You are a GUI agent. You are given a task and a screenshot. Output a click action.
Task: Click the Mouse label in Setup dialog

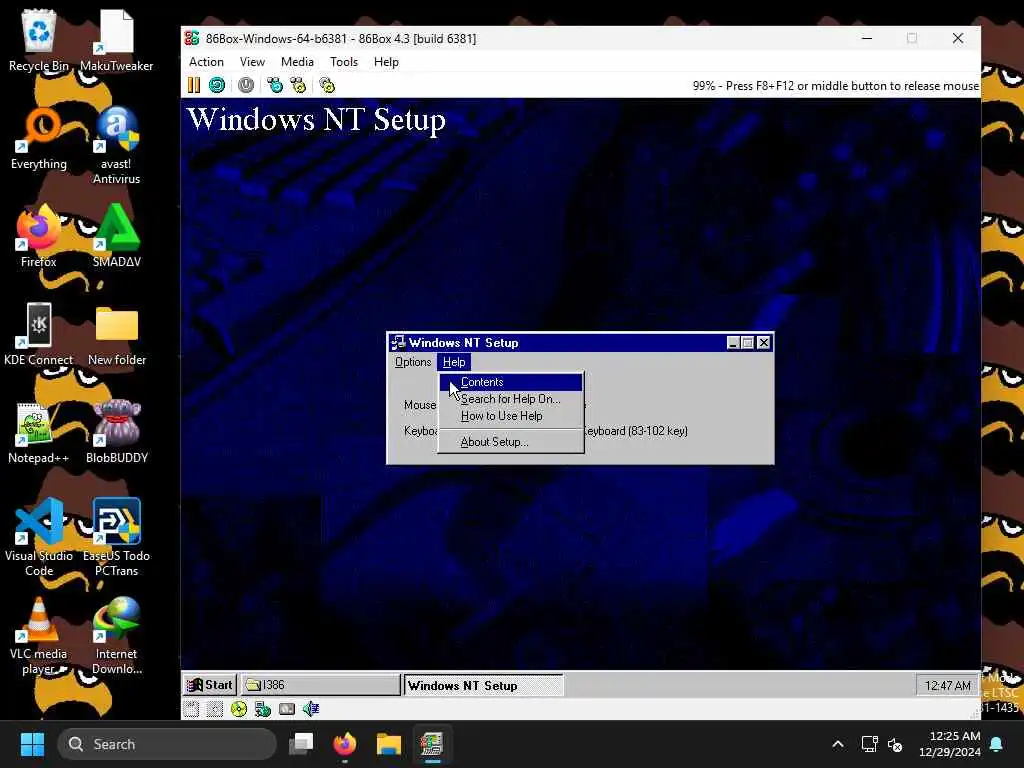pyautogui.click(x=420, y=405)
